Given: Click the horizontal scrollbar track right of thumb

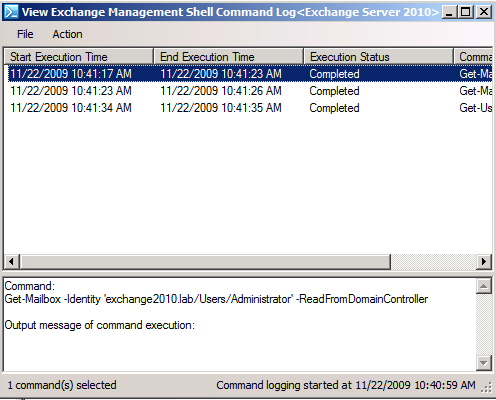Looking at the screenshot, I should coord(433,261).
